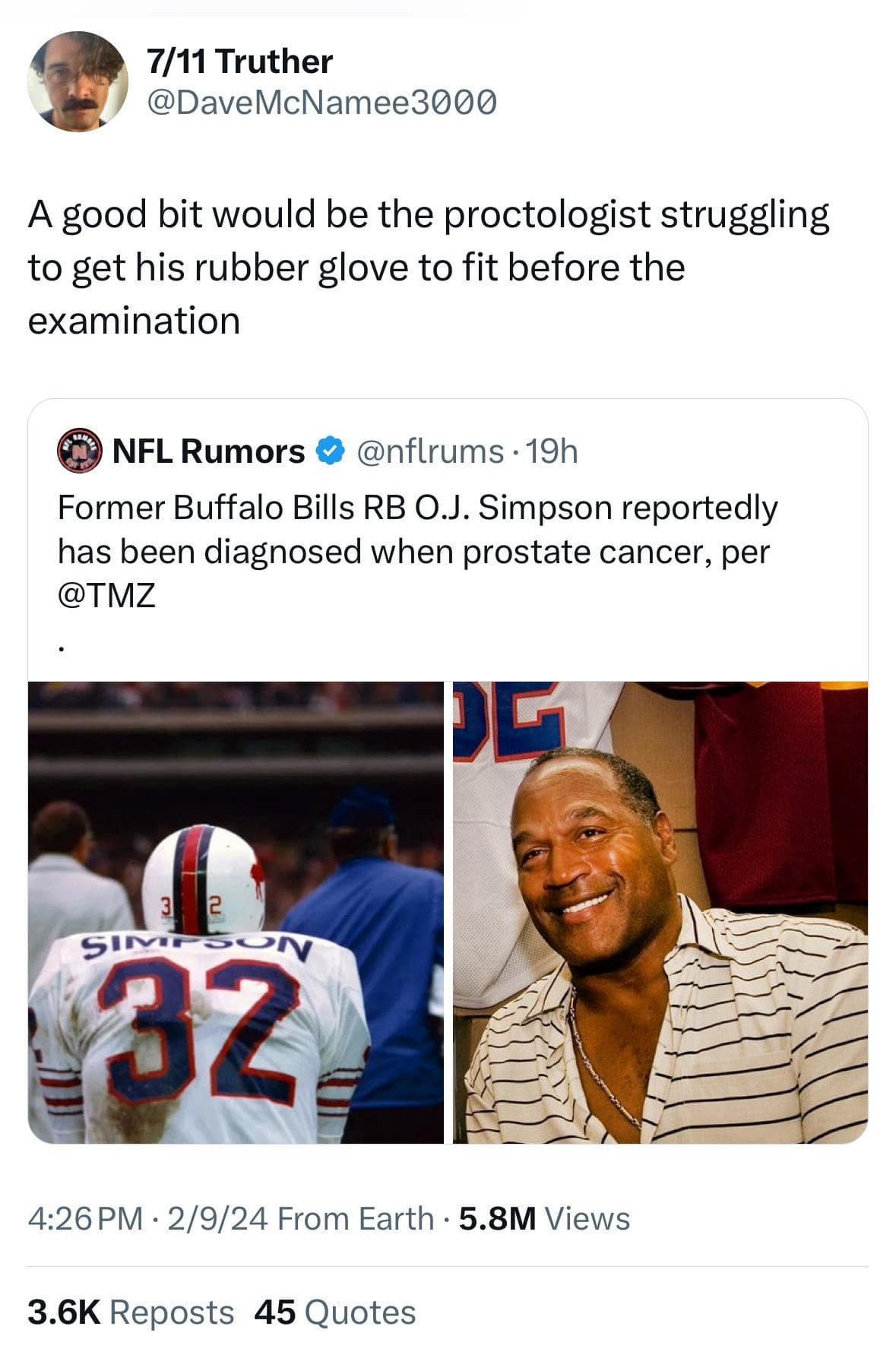The image size is (896, 1352).
Task: Open the 7/11 Truther display name
Action: pos(239,62)
